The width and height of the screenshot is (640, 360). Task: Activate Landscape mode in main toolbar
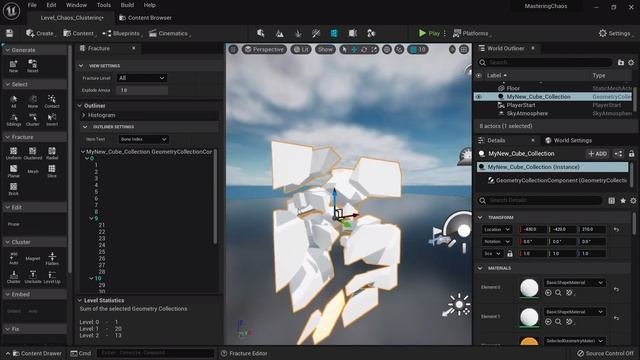(x=280, y=33)
